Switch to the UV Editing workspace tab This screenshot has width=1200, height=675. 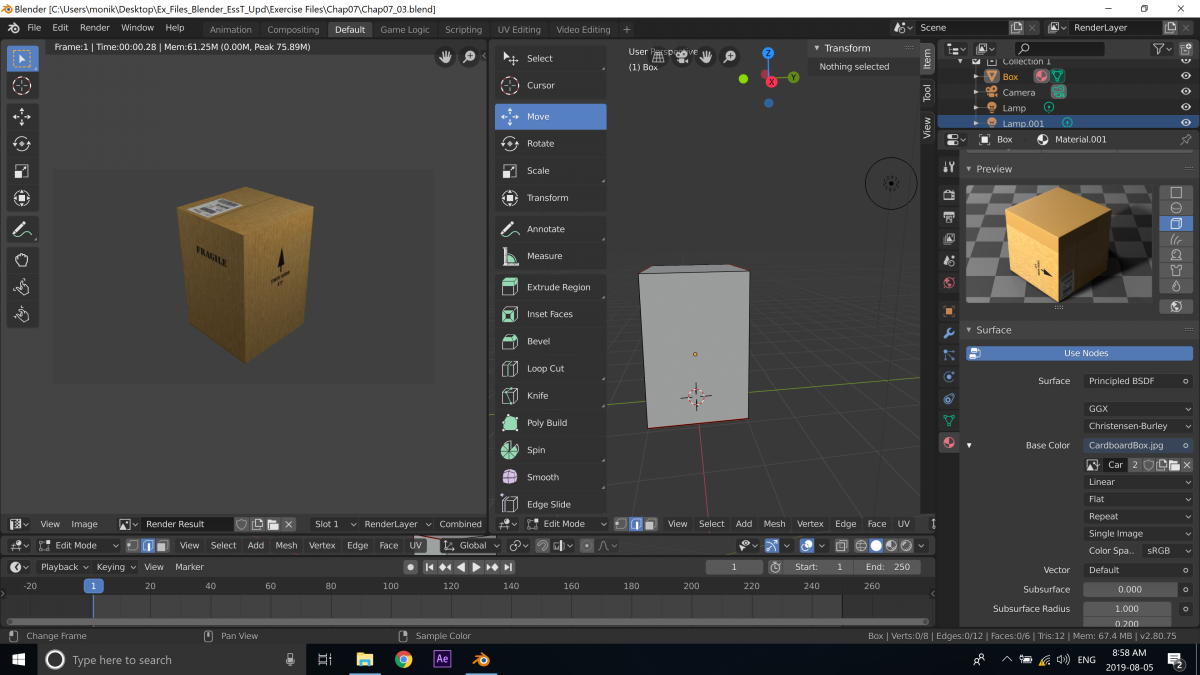point(519,29)
